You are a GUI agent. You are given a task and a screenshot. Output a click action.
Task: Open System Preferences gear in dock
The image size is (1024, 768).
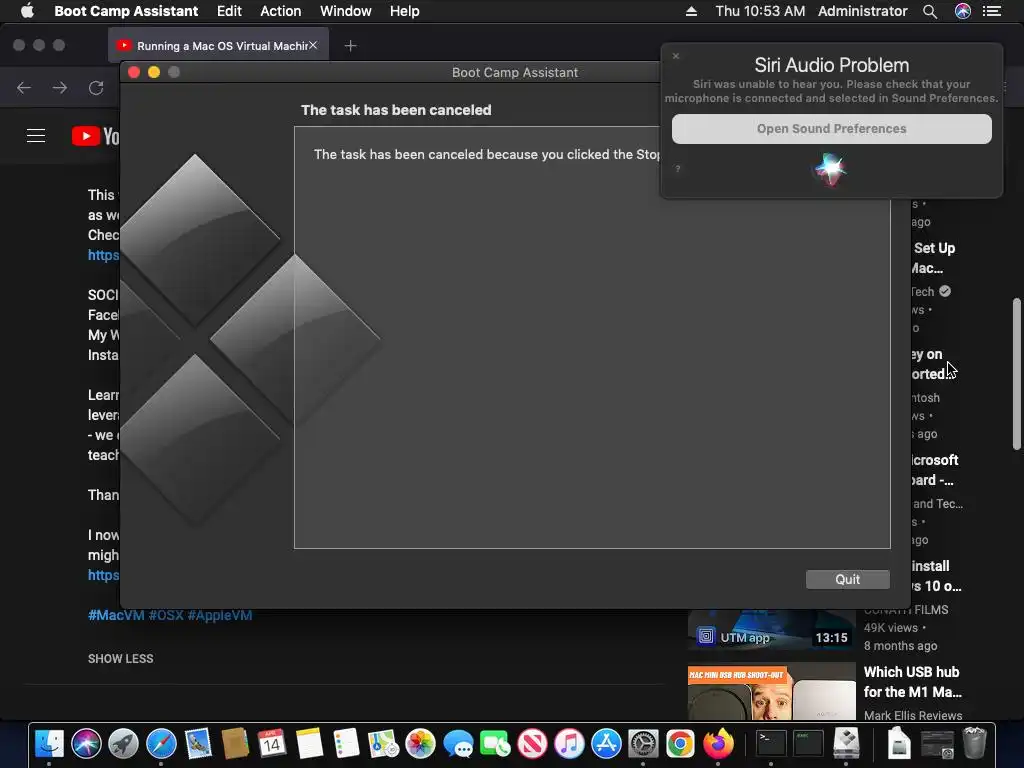pos(643,743)
